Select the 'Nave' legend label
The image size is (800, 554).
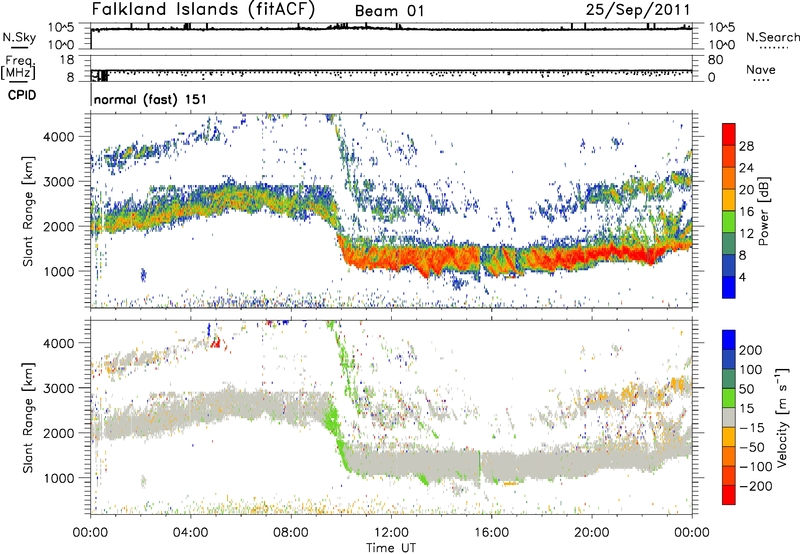[x=761, y=69]
